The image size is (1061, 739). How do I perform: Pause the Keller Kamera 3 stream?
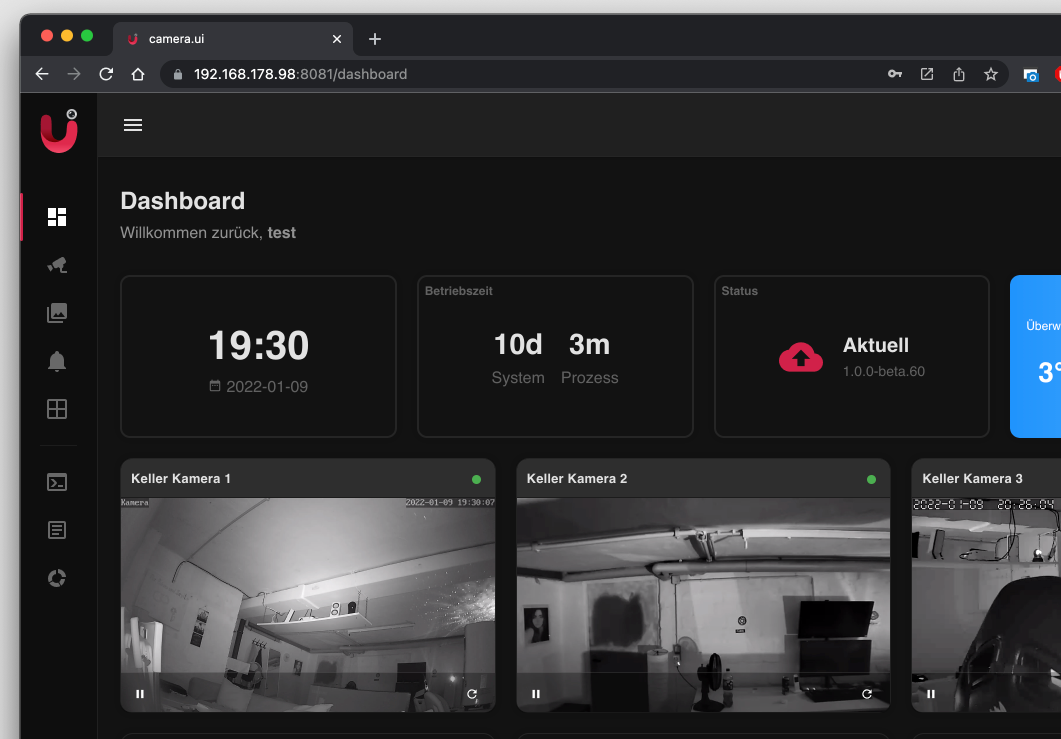pos(931,693)
